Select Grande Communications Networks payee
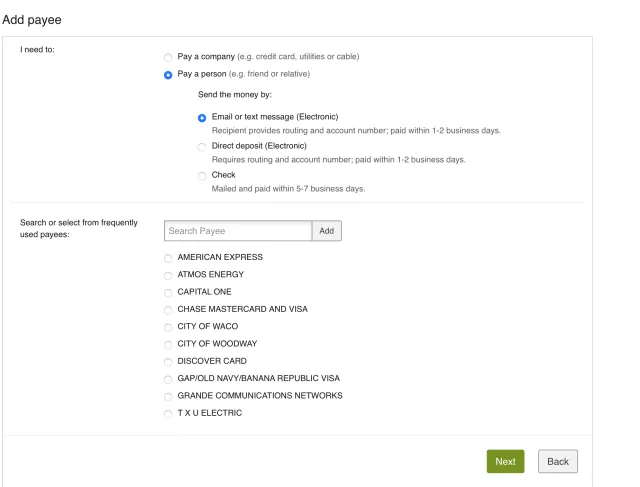Viewport: 640px width, 487px height. (x=168, y=396)
